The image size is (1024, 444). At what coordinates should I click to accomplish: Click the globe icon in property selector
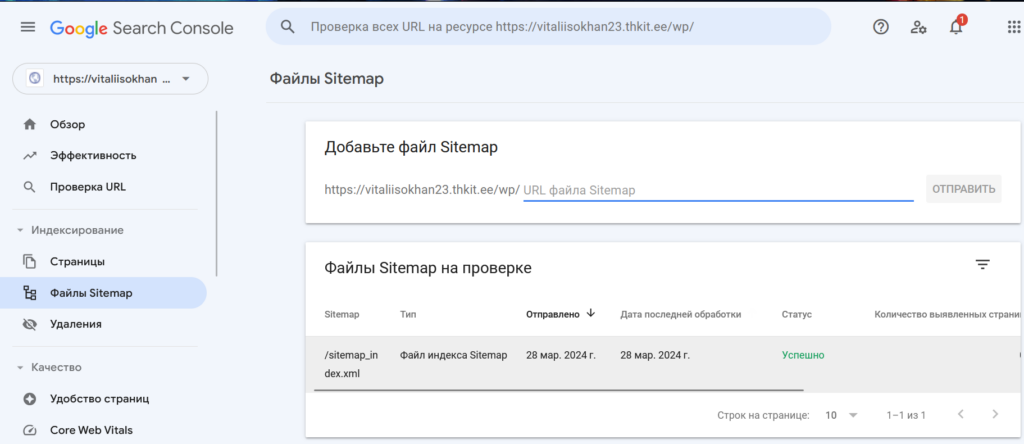click(34, 78)
